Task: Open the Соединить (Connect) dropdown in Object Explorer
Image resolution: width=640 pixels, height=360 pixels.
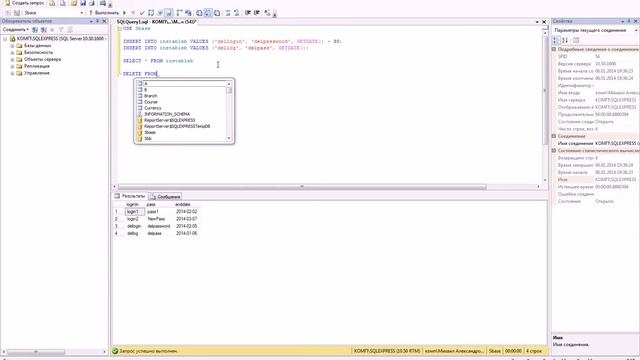Action: pyautogui.click(x=16, y=30)
